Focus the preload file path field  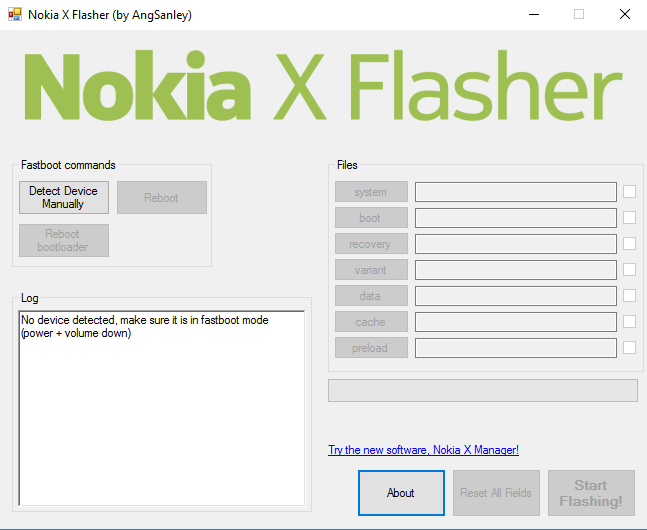tap(516, 348)
